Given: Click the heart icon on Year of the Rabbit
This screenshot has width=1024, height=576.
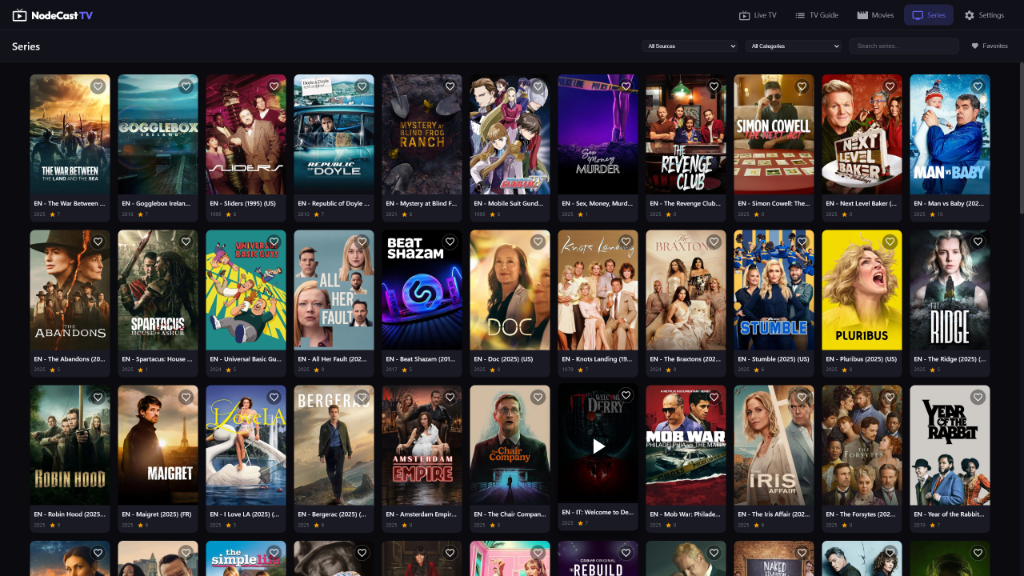Looking at the screenshot, I should [x=978, y=397].
